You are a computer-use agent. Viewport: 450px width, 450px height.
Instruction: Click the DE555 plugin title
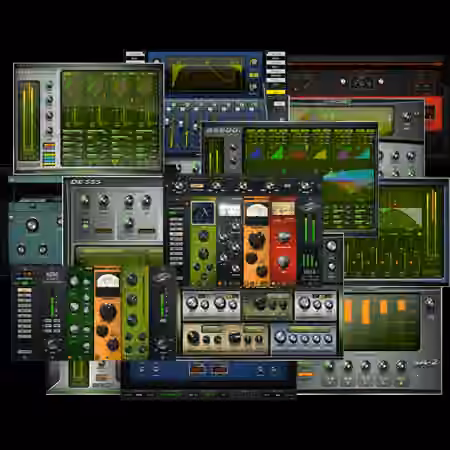click(85, 182)
